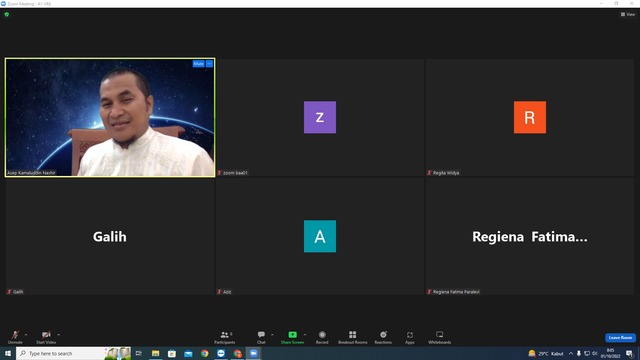This screenshot has width=640, height=360.
Task: Open the Participants panel
Action: 224,337
